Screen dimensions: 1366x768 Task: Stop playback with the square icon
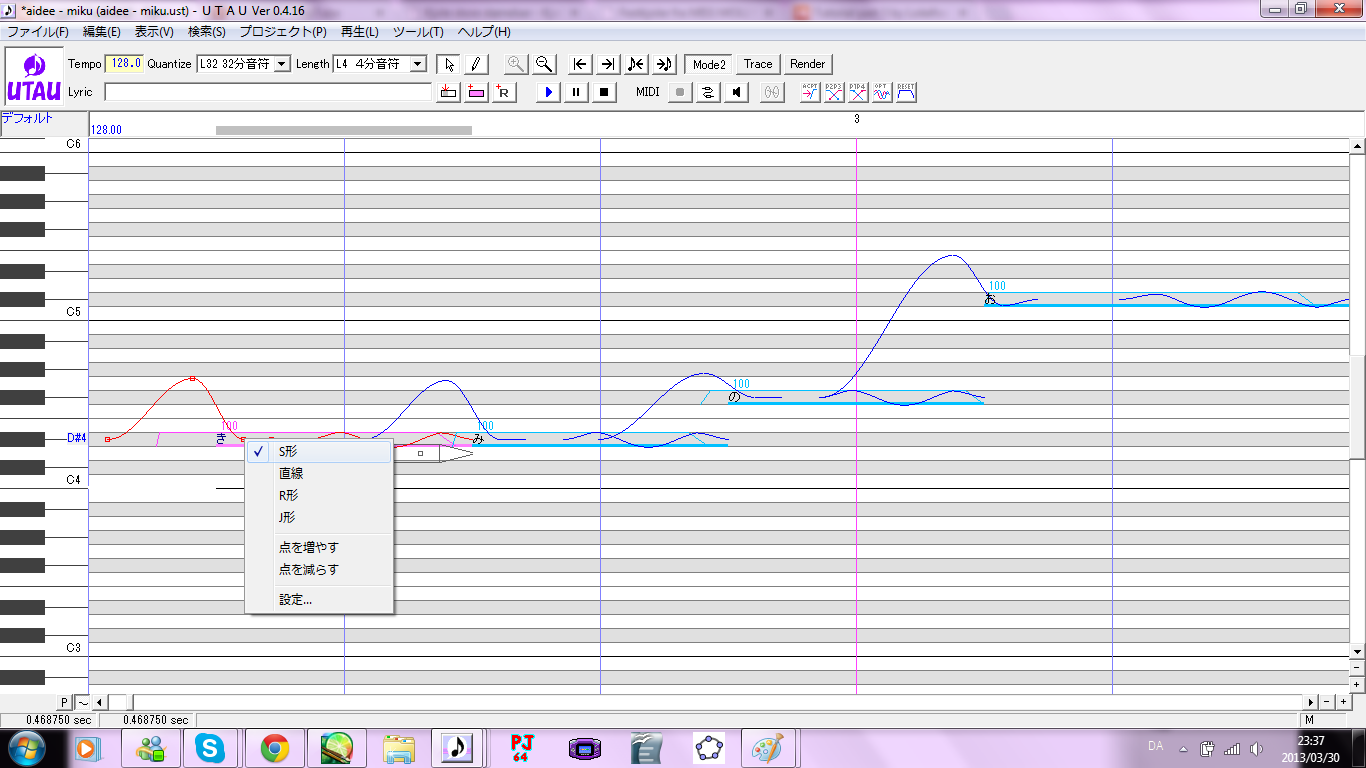(x=603, y=91)
